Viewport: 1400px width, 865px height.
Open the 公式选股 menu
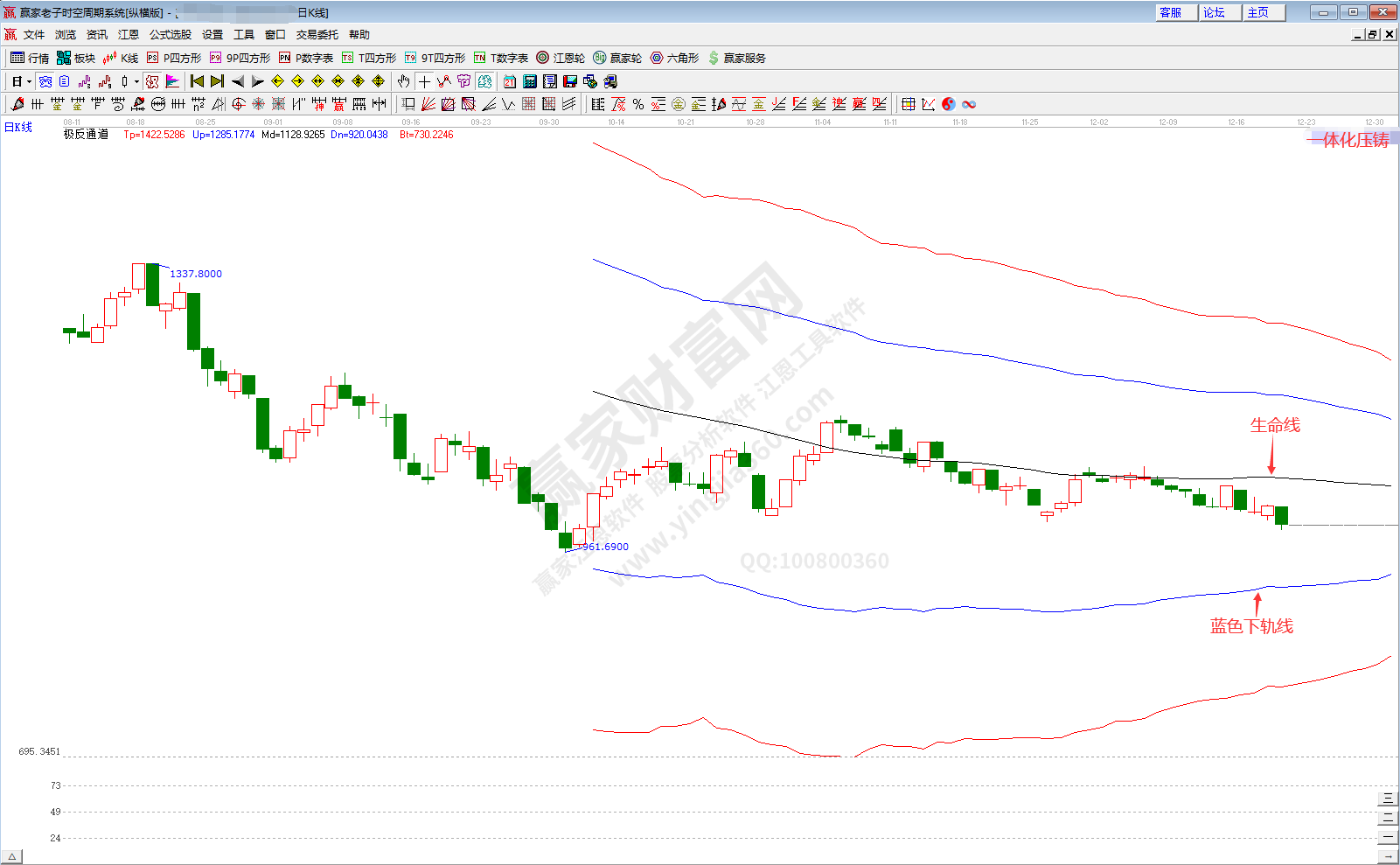point(170,35)
